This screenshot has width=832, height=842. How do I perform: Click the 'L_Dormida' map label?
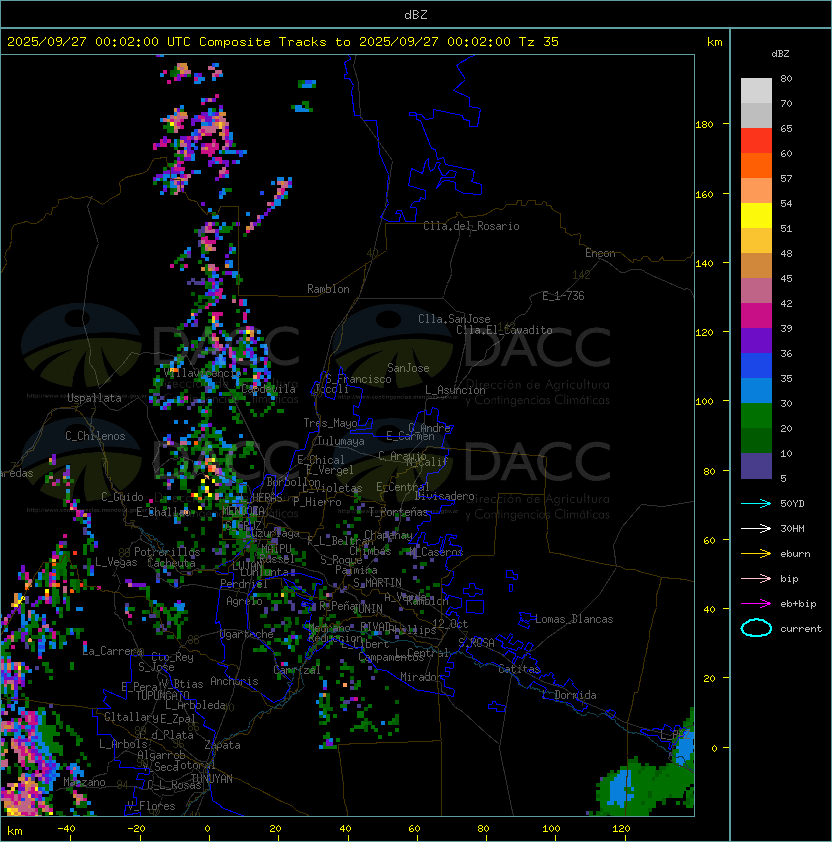click(569, 695)
